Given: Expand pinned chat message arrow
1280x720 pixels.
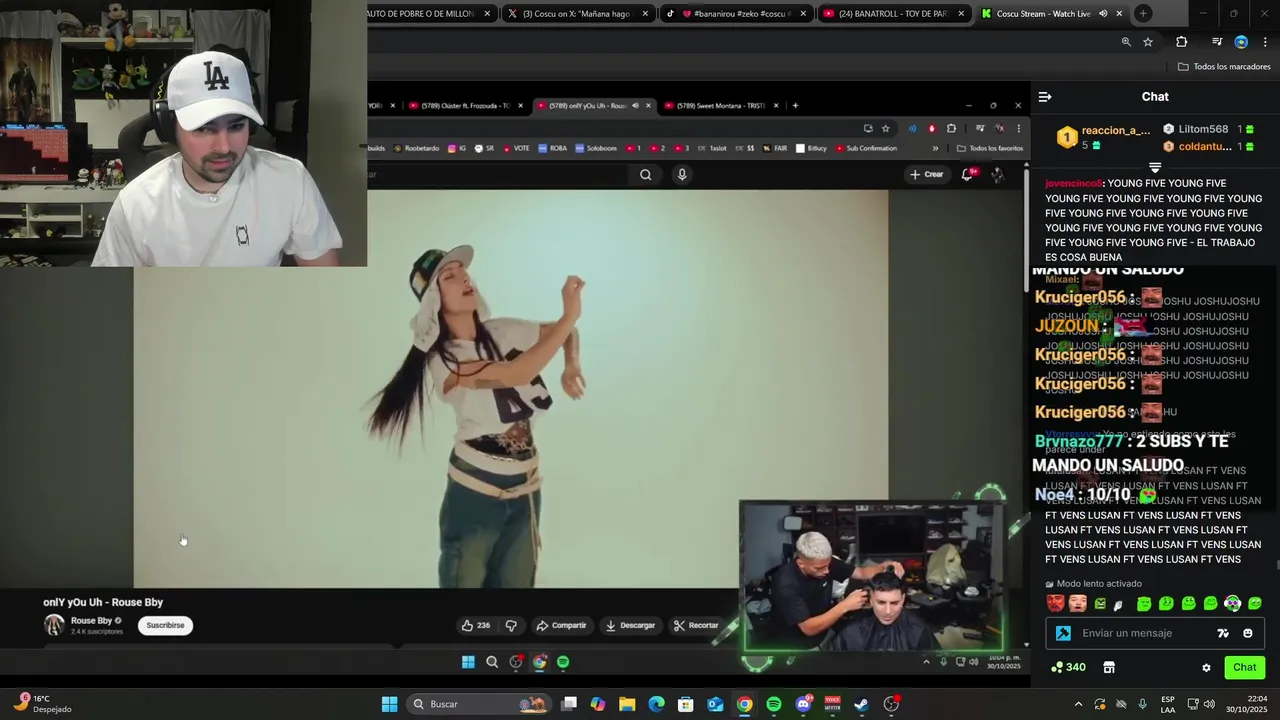Looking at the screenshot, I should 1155,167.
